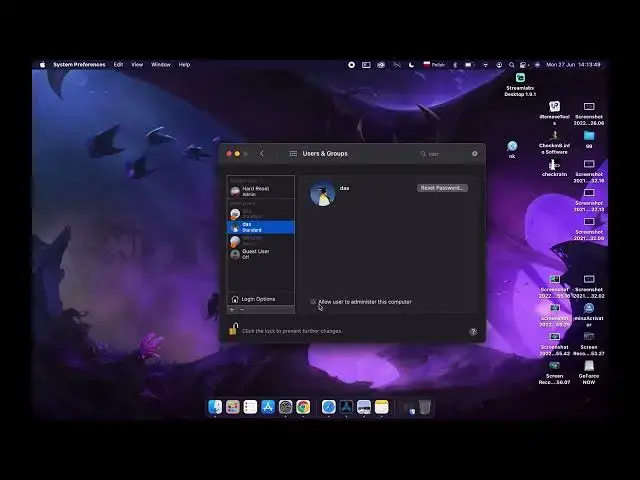Screen dimensions: 640x480
Task: Open Safari from the Dock
Action: [x=329, y=407]
